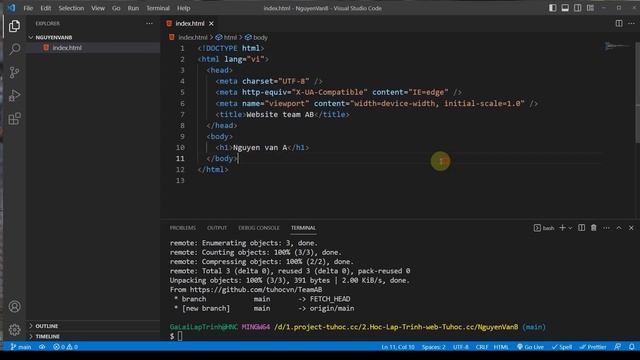640x360 pixels.
Task: Focus the terminal prompt input line
Action: pyautogui.click(x=180, y=336)
